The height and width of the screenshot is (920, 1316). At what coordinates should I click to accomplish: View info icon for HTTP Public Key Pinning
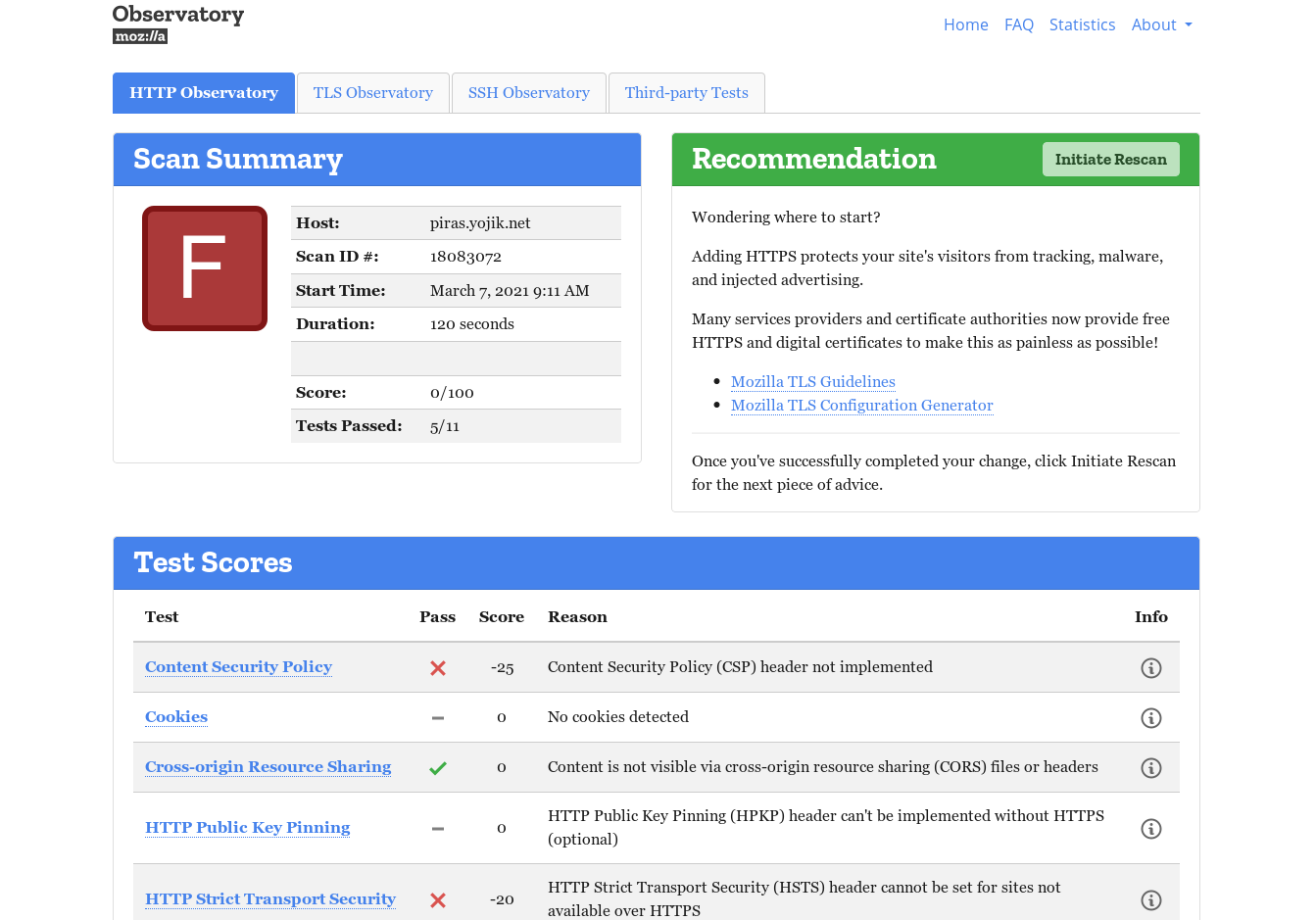pos(1150,829)
